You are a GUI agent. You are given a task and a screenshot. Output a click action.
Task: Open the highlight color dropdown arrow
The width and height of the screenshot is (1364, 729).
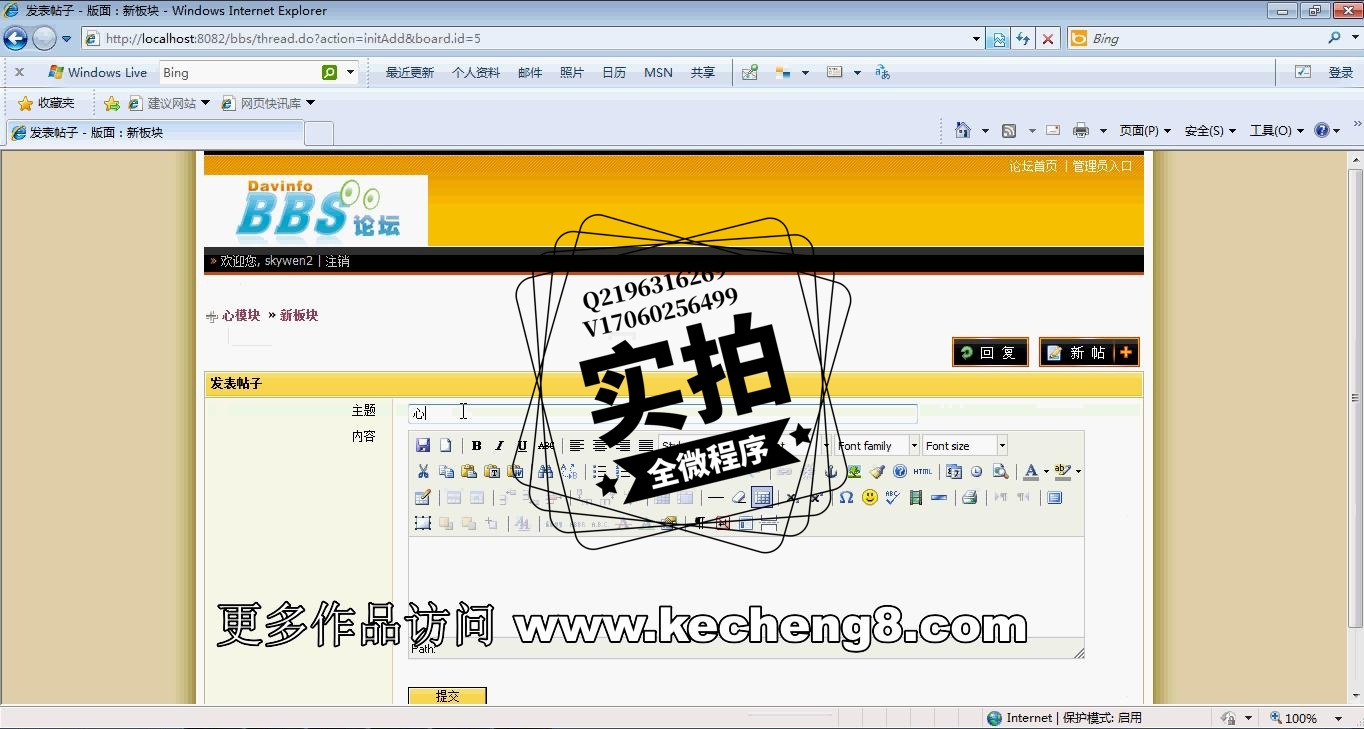pyautogui.click(x=1078, y=472)
